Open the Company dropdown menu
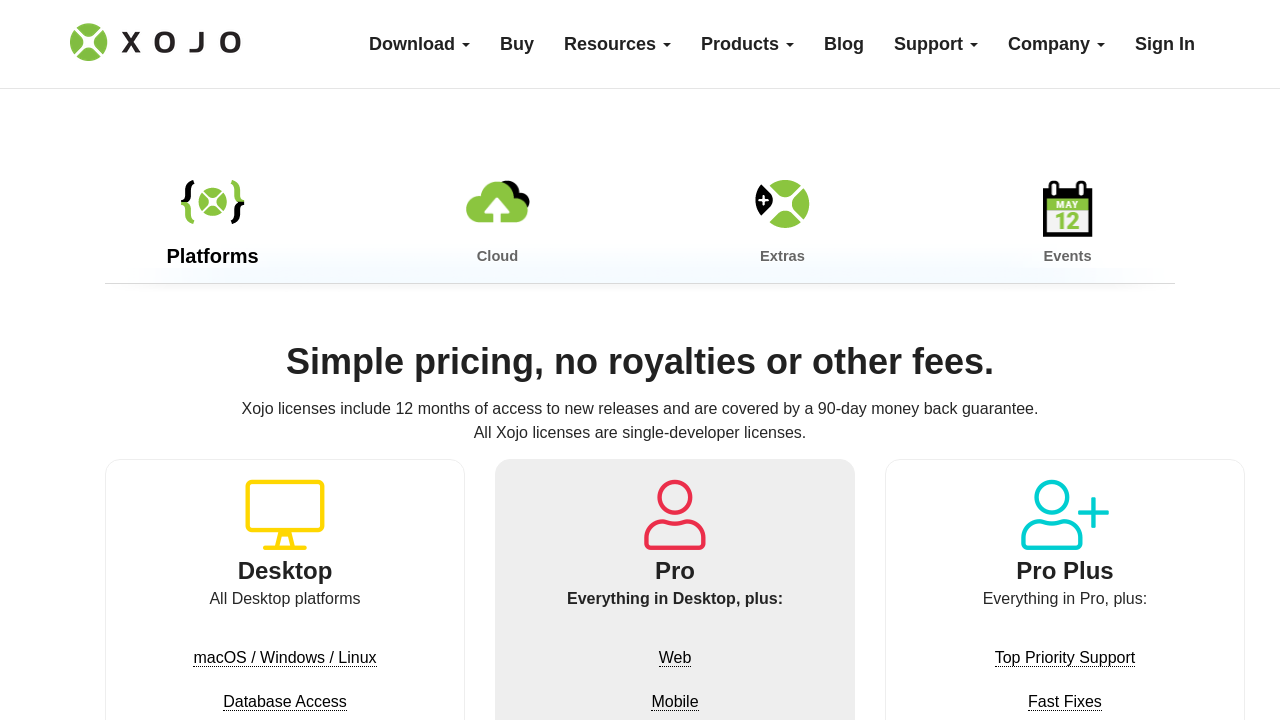 tap(1056, 44)
